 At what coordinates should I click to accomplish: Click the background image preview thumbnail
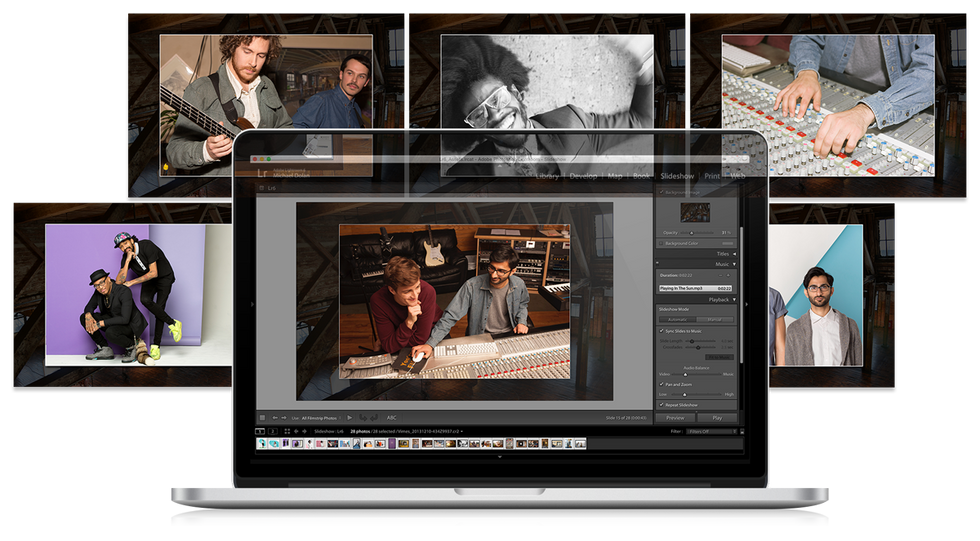pyautogui.click(x=695, y=212)
